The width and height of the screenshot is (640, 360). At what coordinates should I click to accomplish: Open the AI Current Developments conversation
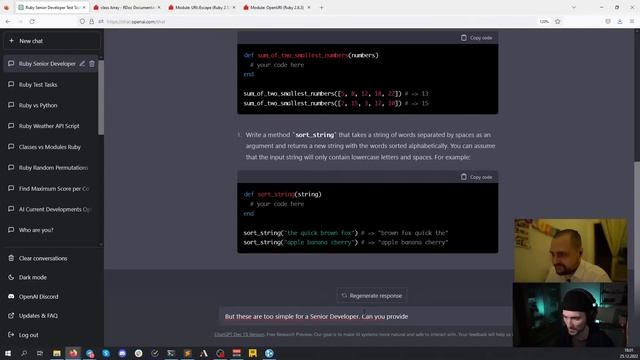51,209
